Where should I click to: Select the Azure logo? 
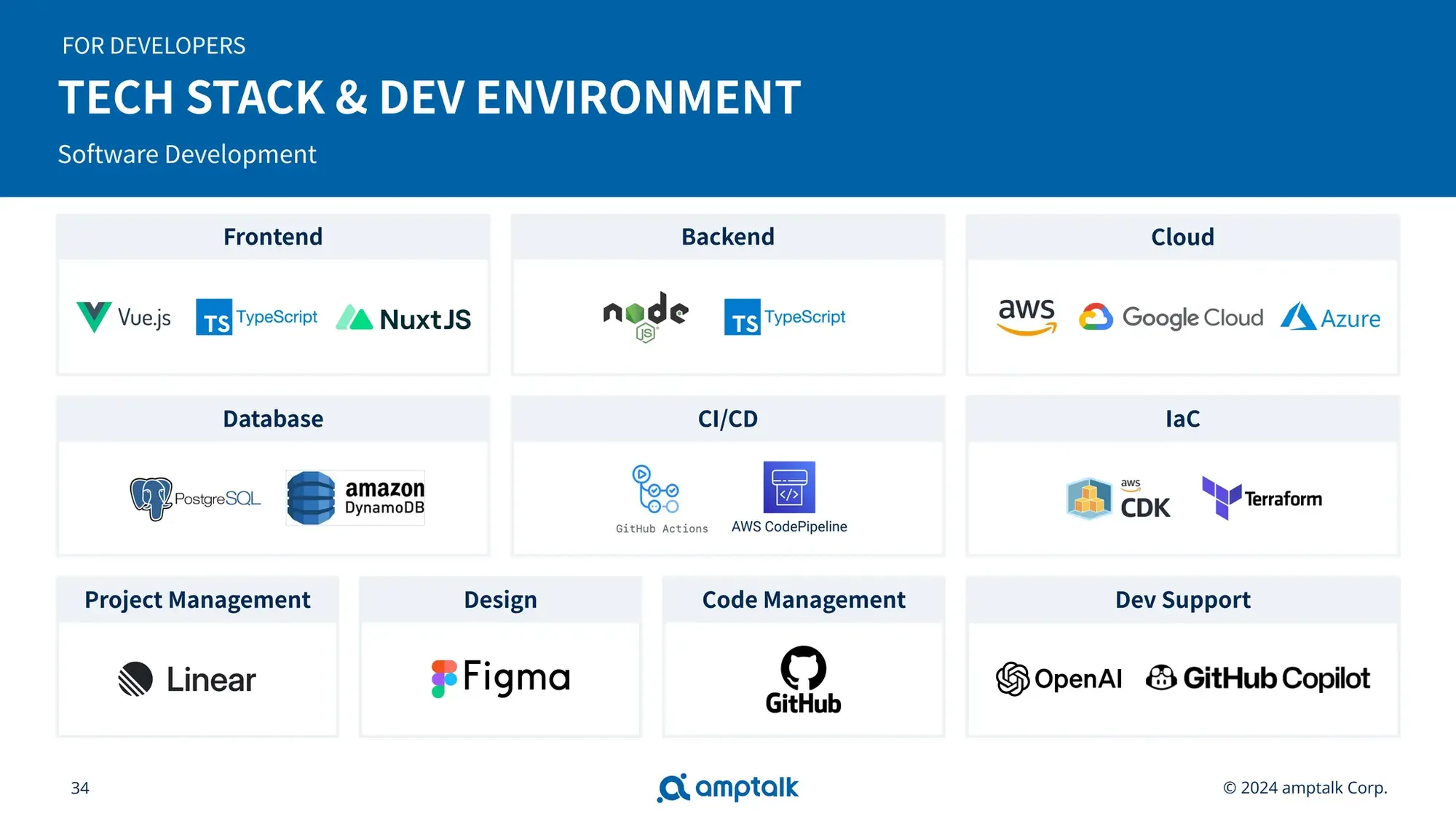click(1330, 317)
